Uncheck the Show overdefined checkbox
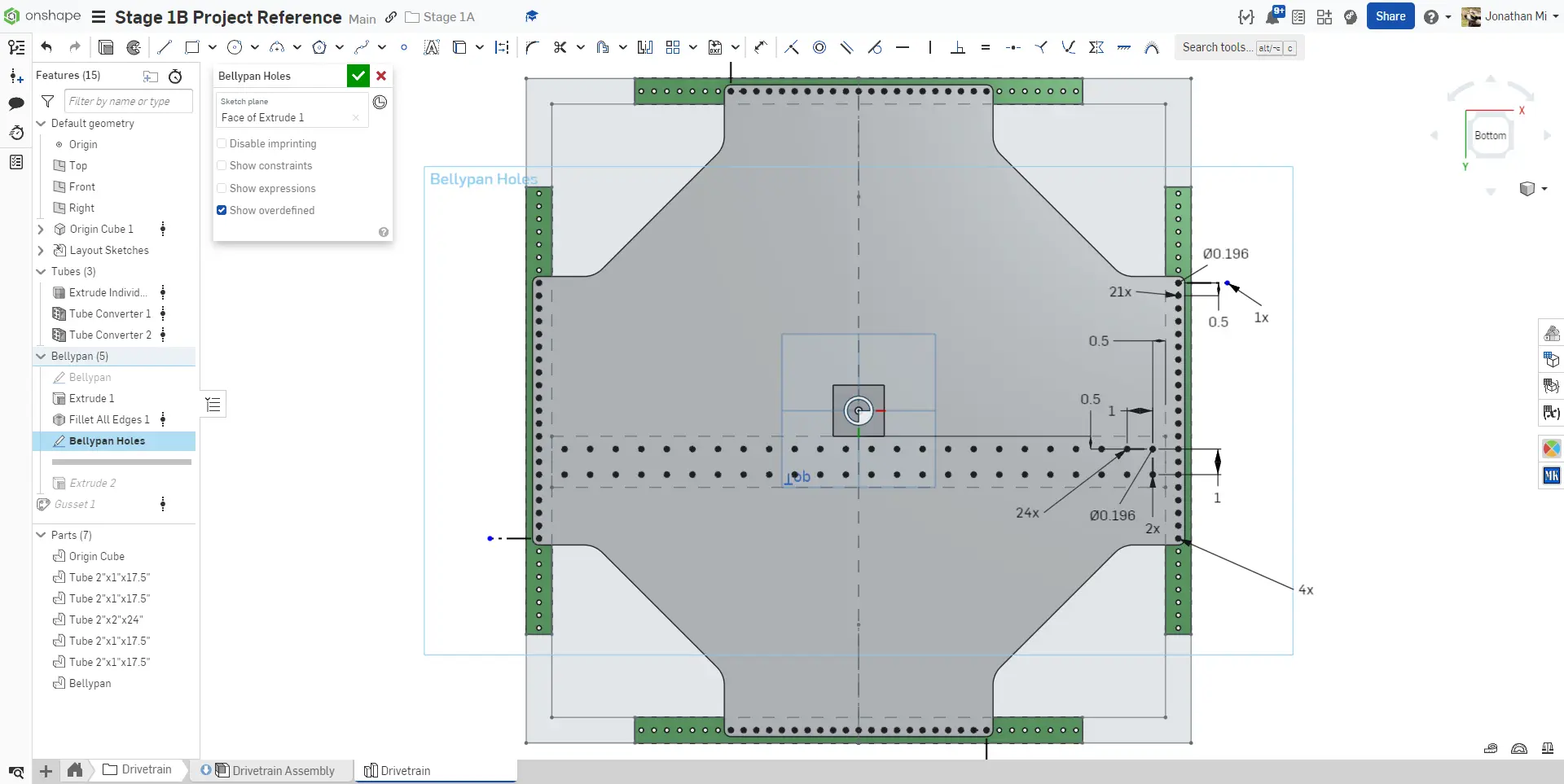Image resolution: width=1564 pixels, height=784 pixels. pyautogui.click(x=222, y=210)
